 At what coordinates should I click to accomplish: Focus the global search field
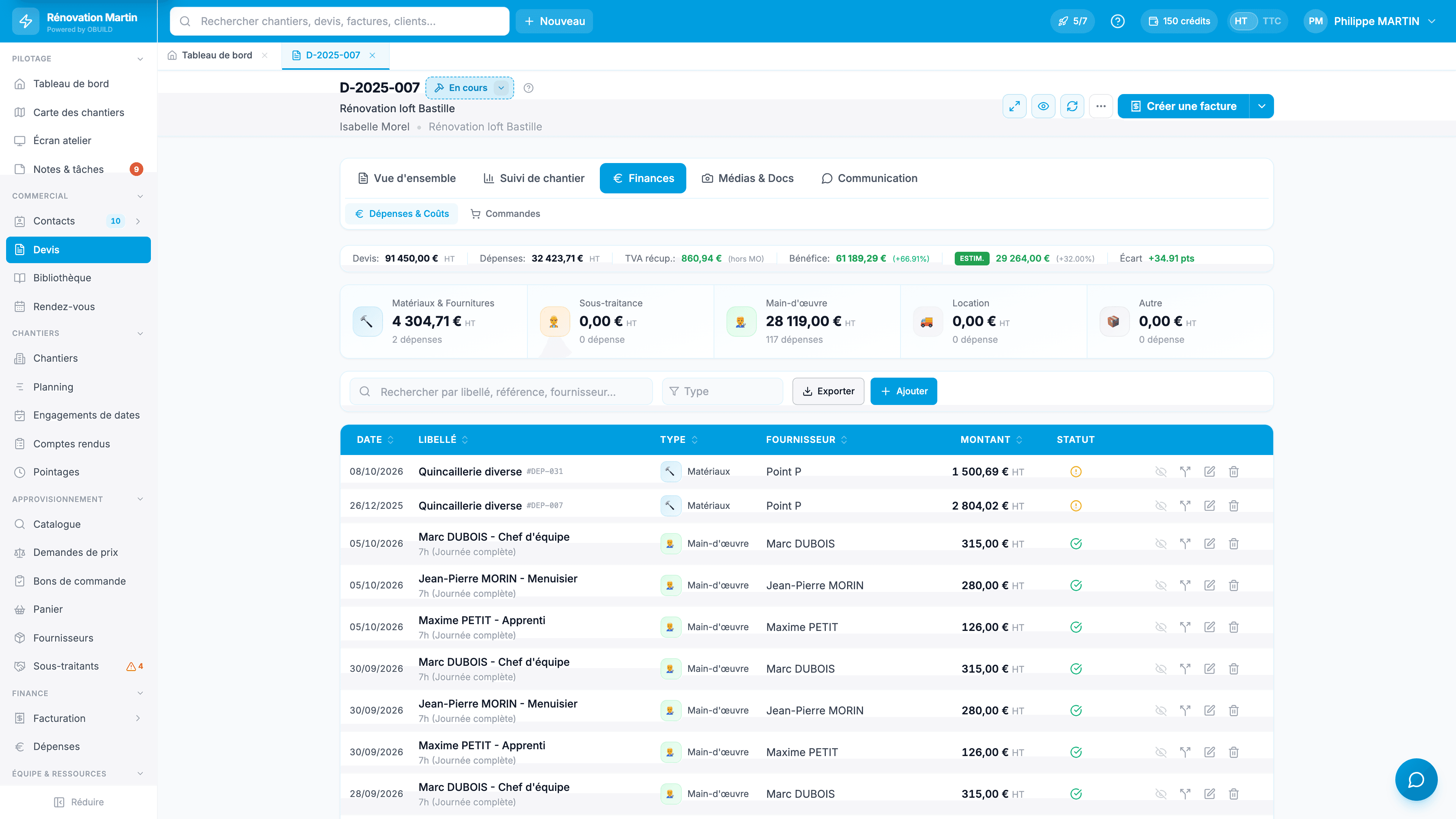coord(339,21)
